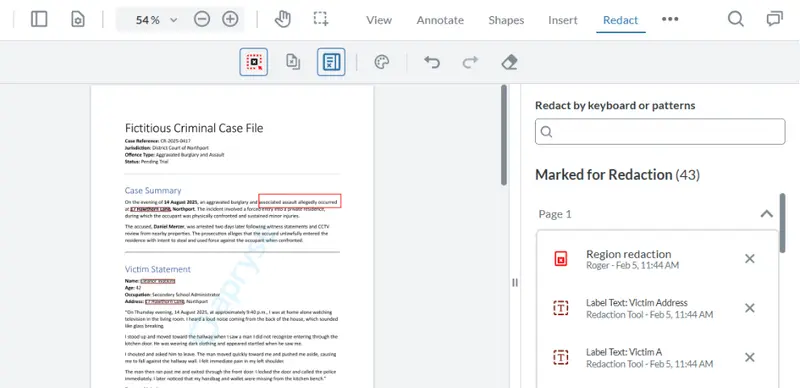Open the comments panel icon
This screenshot has height=388, width=800.
(774, 19)
